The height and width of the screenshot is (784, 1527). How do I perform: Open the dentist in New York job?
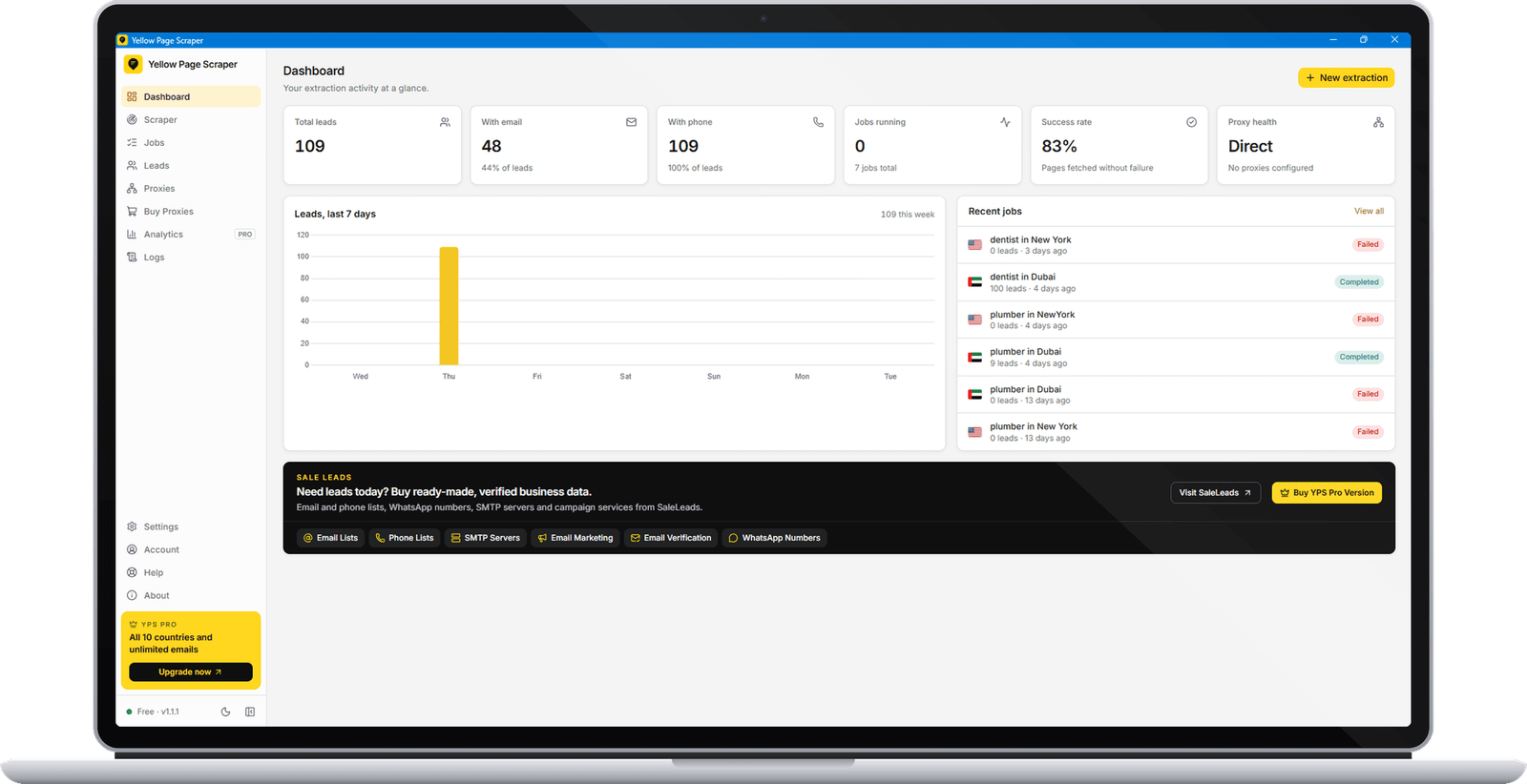(x=1176, y=245)
